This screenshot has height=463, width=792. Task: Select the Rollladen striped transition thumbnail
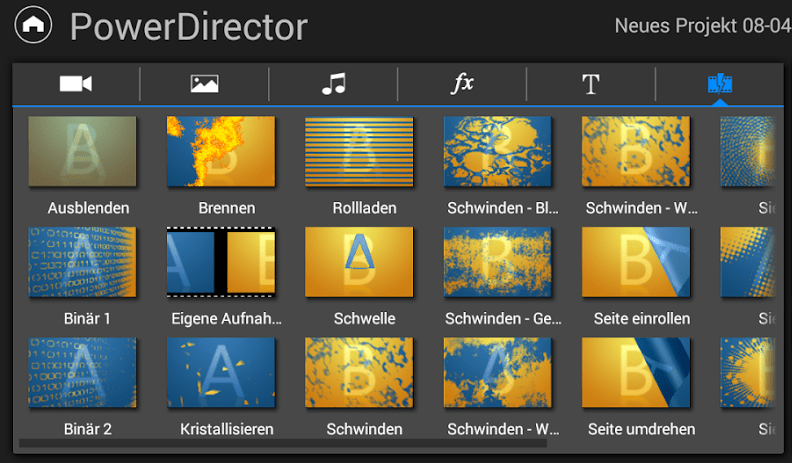tap(359, 151)
